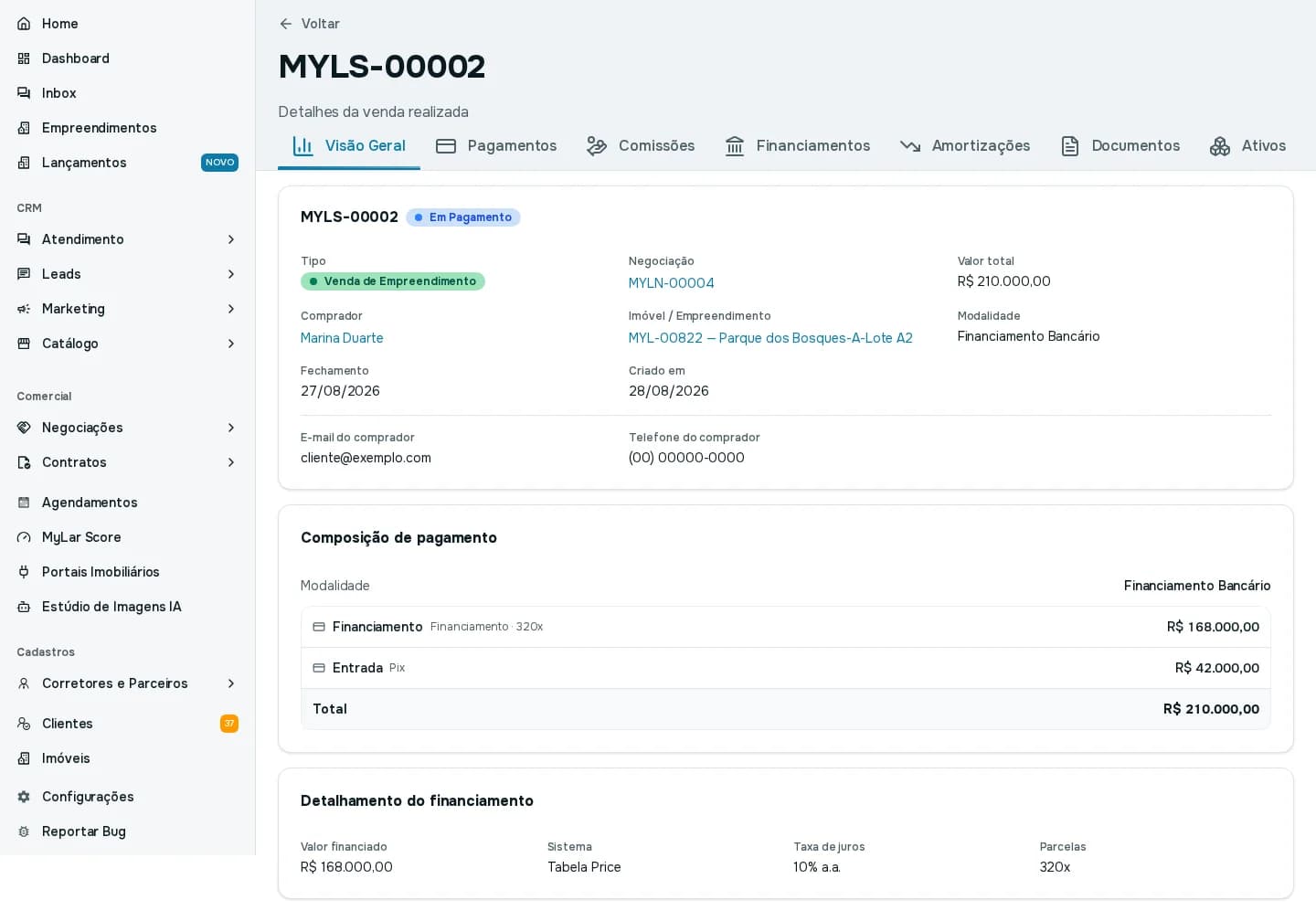Click the Imóveis building icon
Image resolution: width=1316 pixels, height=921 pixels.
click(x=24, y=758)
